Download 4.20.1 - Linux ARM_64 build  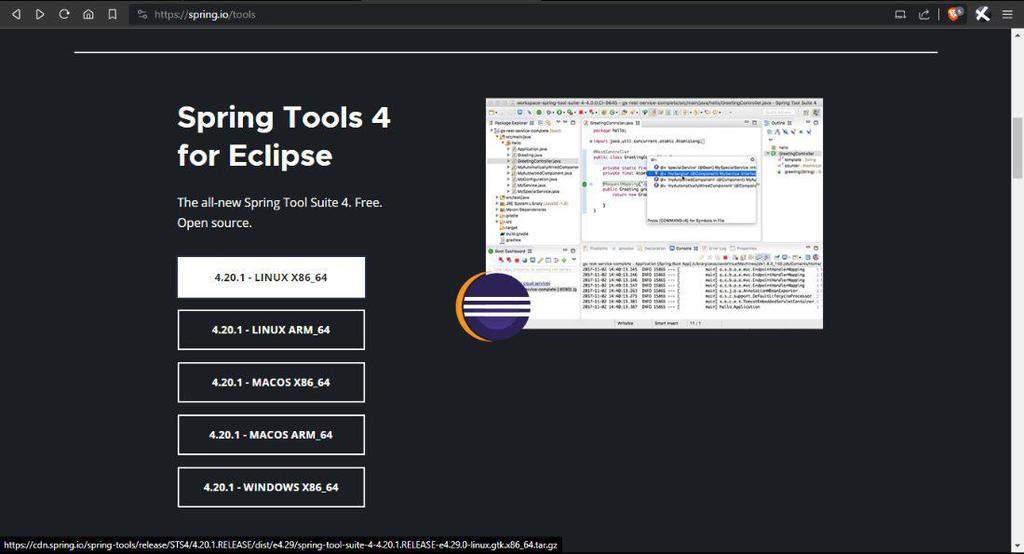[x=271, y=330]
